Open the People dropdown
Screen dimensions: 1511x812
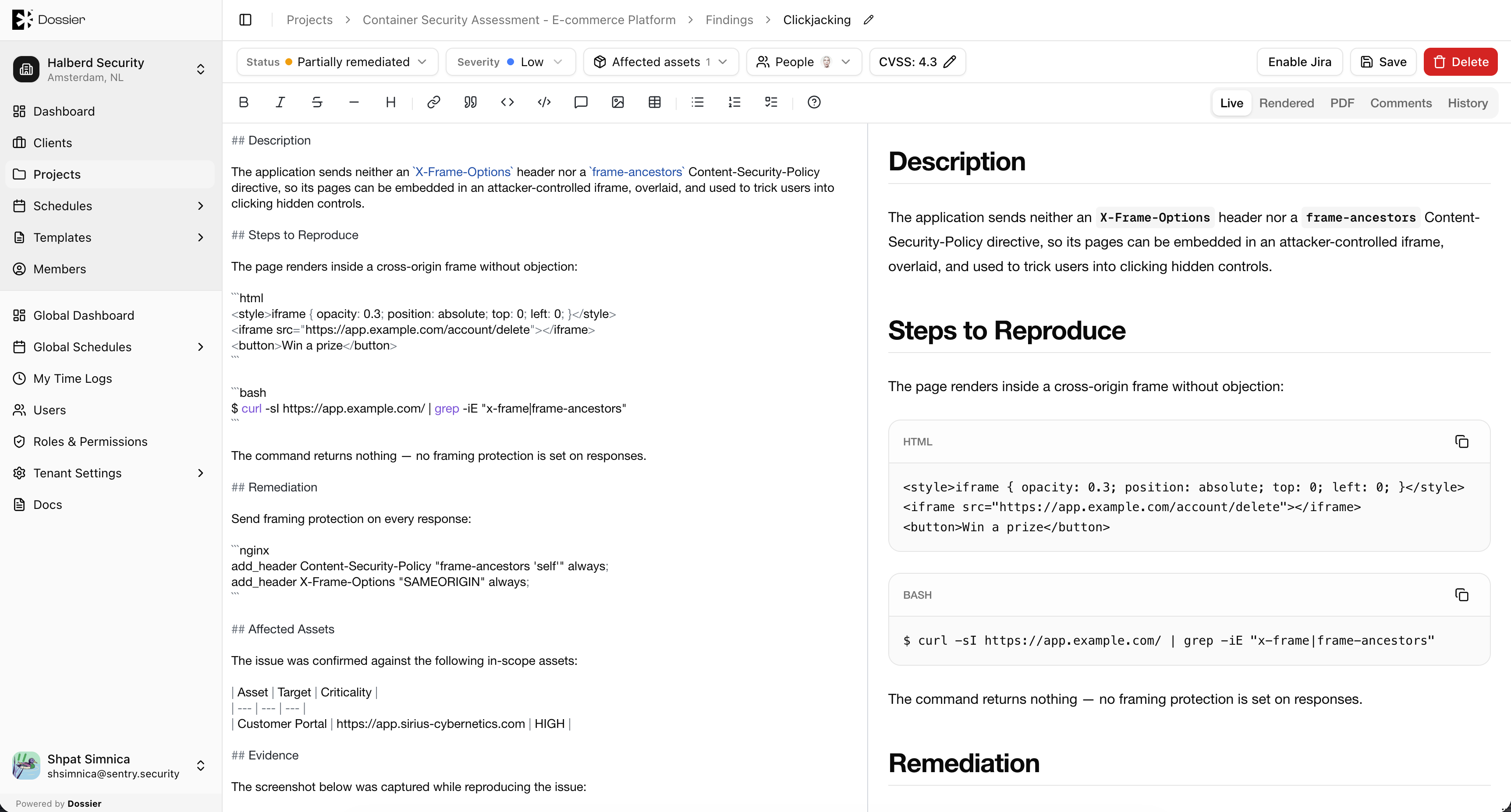coord(804,62)
